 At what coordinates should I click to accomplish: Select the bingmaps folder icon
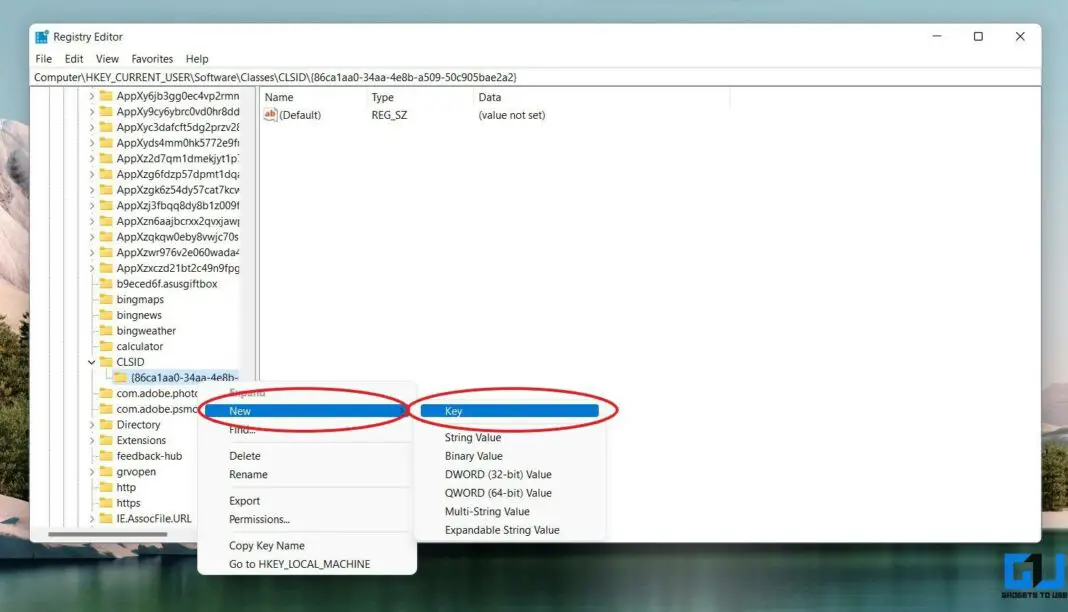(x=106, y=300)
